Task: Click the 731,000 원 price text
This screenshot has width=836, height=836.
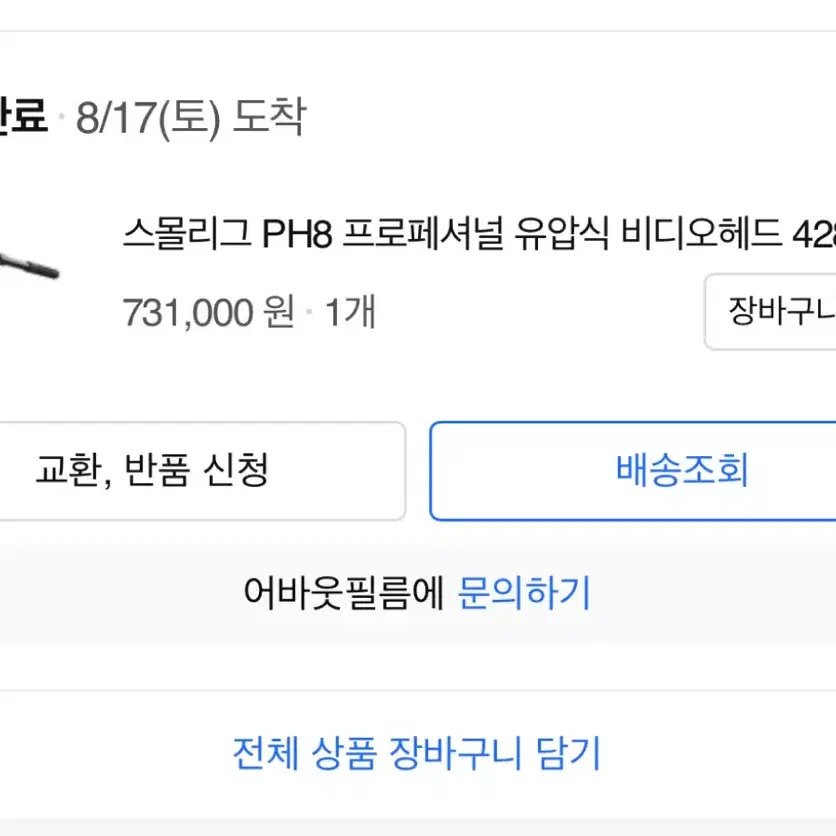Action: tap(209, 311)
